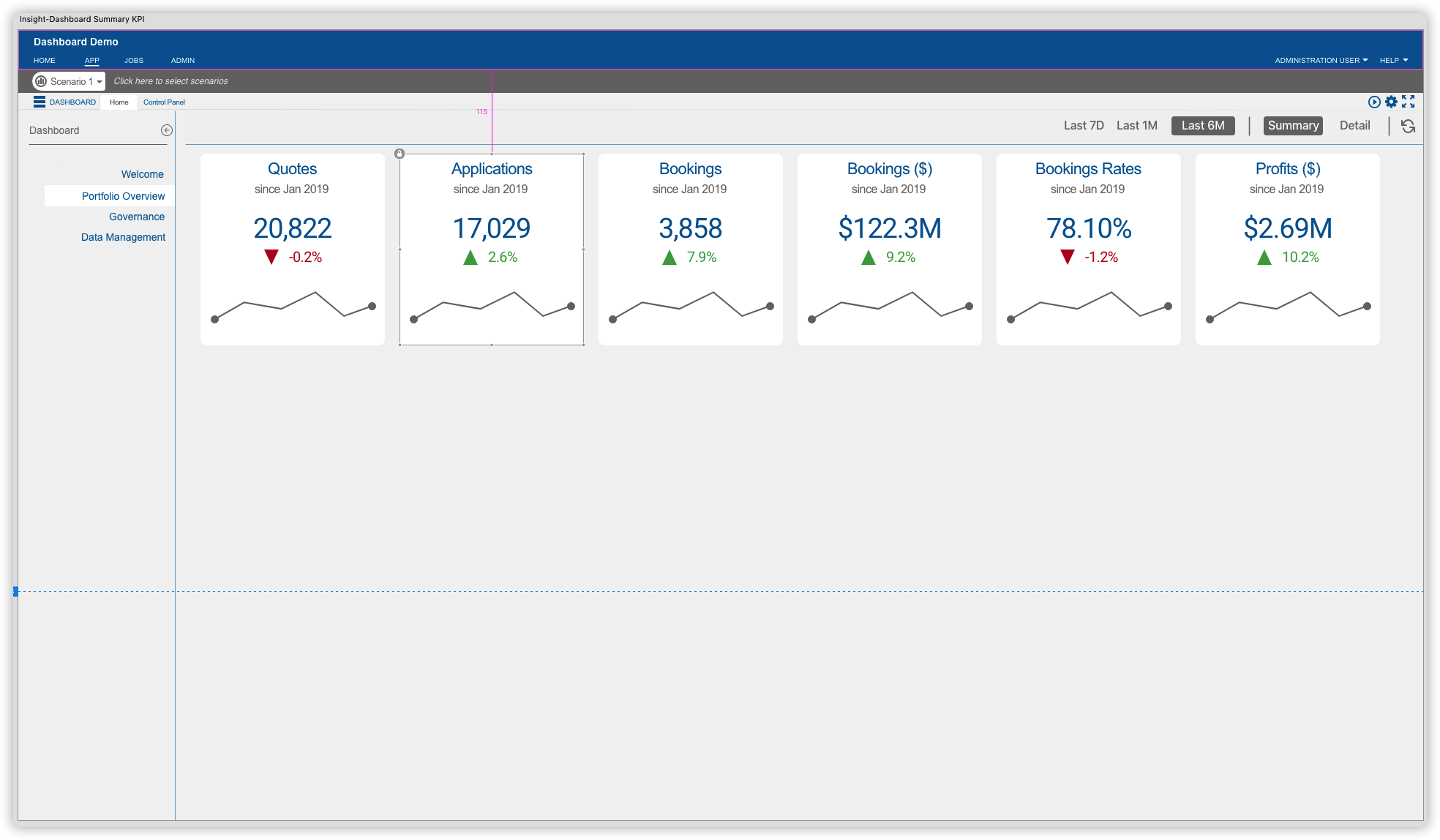1440x840 pixels.
Task: Click the fullscreen expand arrows icon
Action: tap(1408, 102)
